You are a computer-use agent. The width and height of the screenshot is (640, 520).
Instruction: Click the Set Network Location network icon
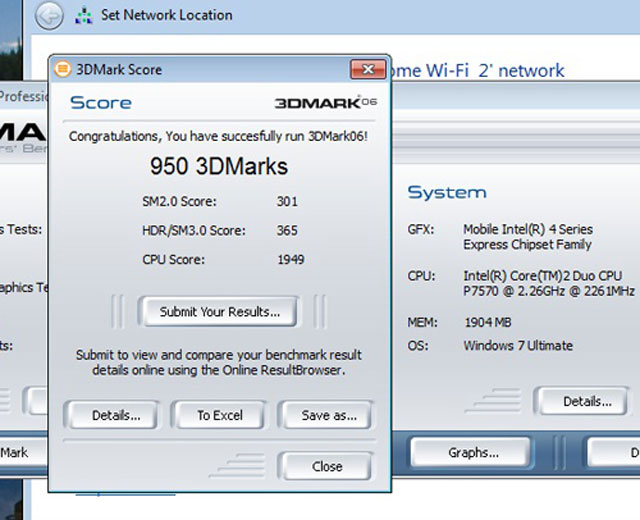(x=84, y=16)
